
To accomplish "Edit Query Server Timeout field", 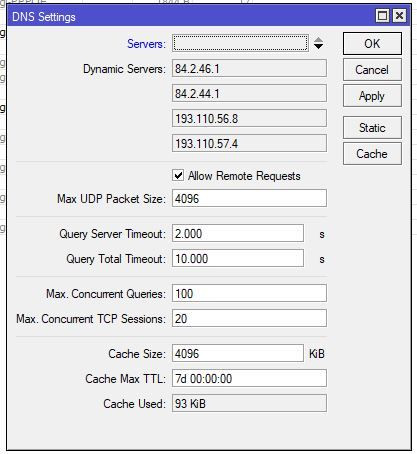I will 238,233.
